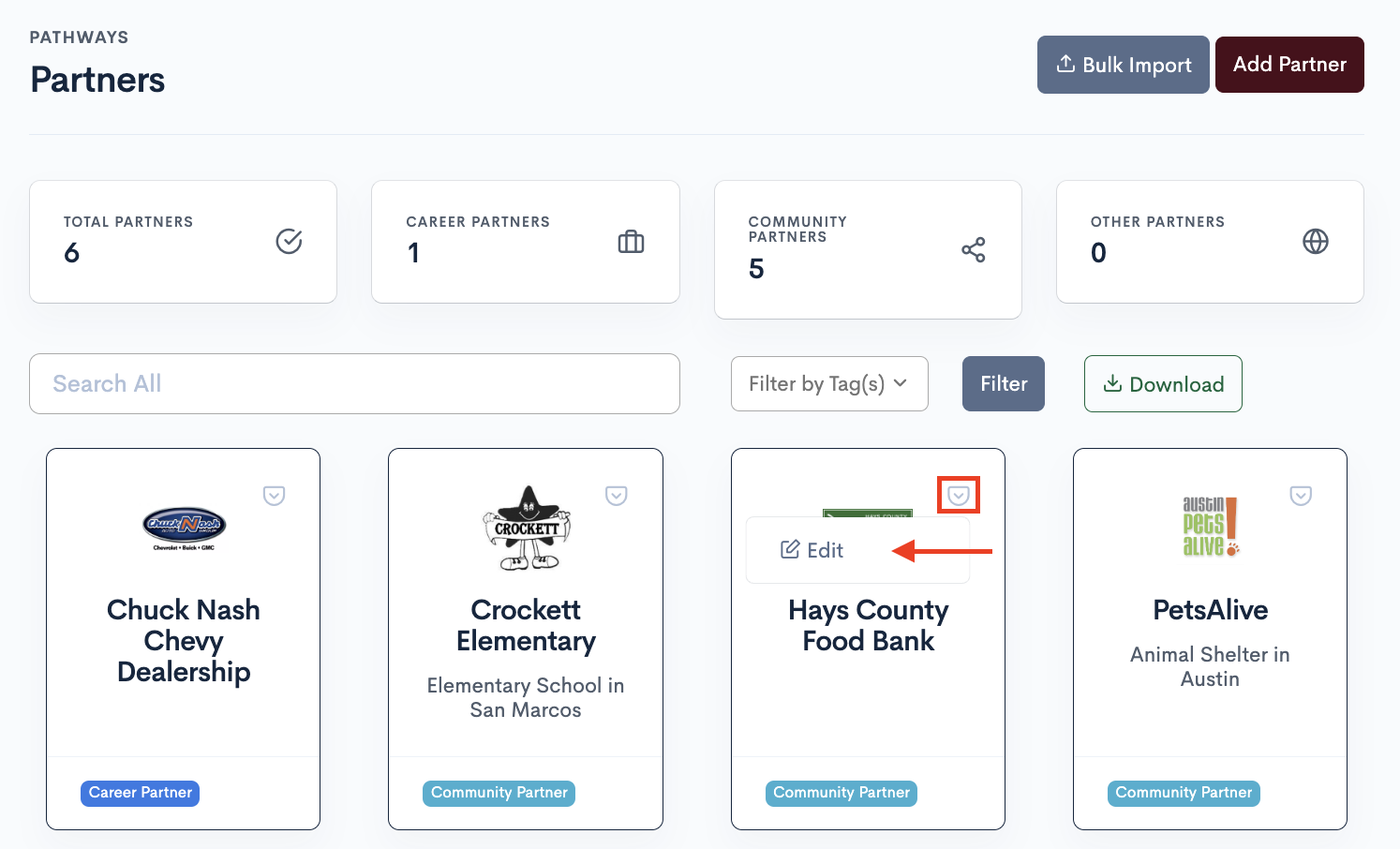Apply filters with the Filter button

coord(1003,383)
